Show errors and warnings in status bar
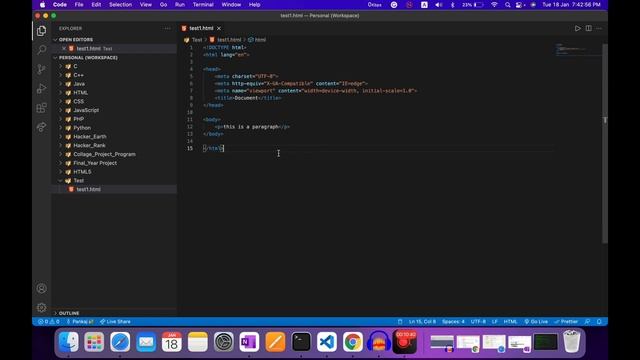640x360 pixels. (49, 322)
